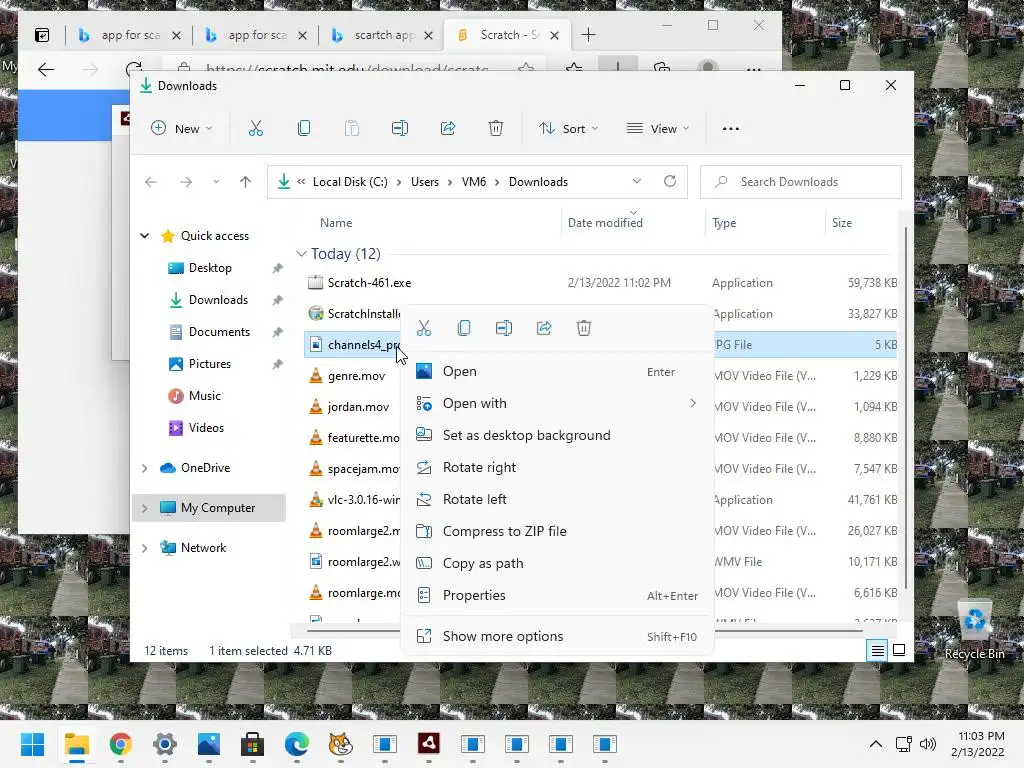Choose Open with in the context menu

[x=557, y=404]
